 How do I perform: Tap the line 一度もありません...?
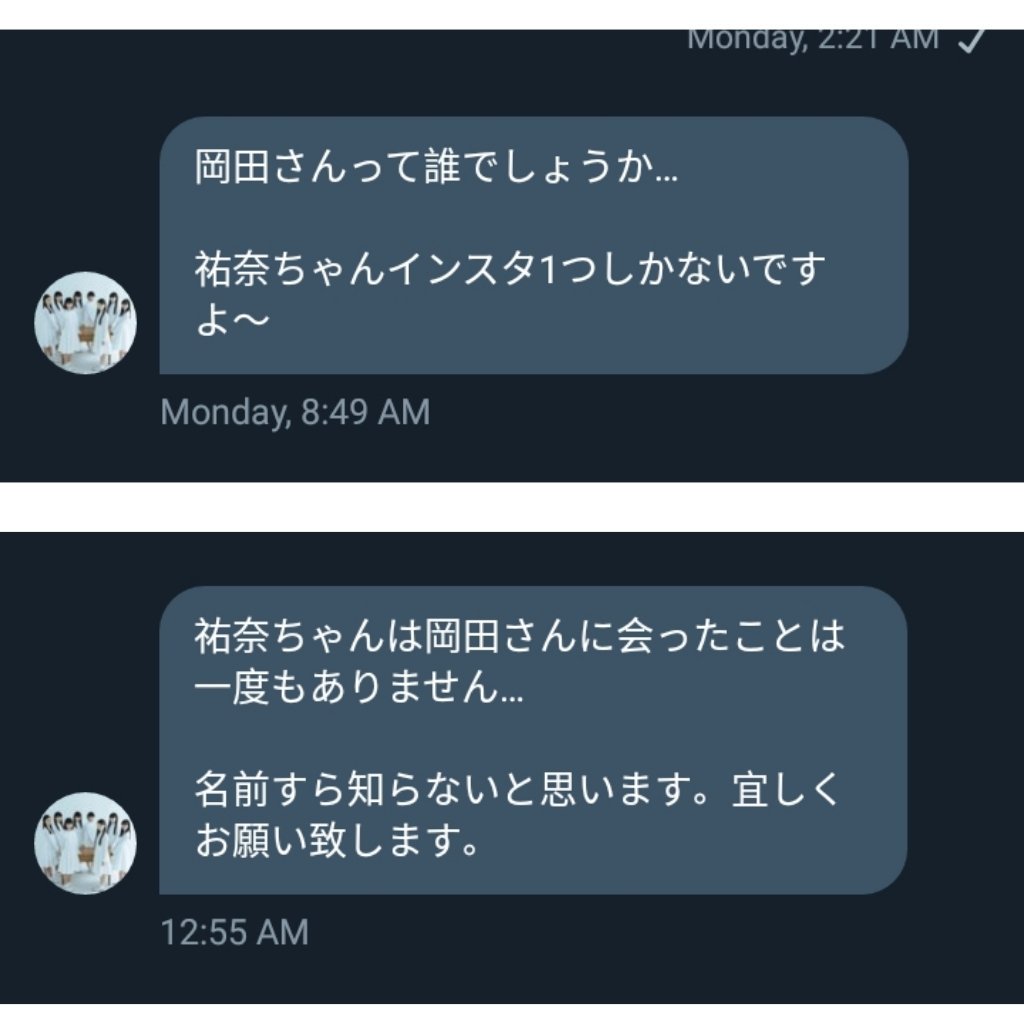coord(359,687)
